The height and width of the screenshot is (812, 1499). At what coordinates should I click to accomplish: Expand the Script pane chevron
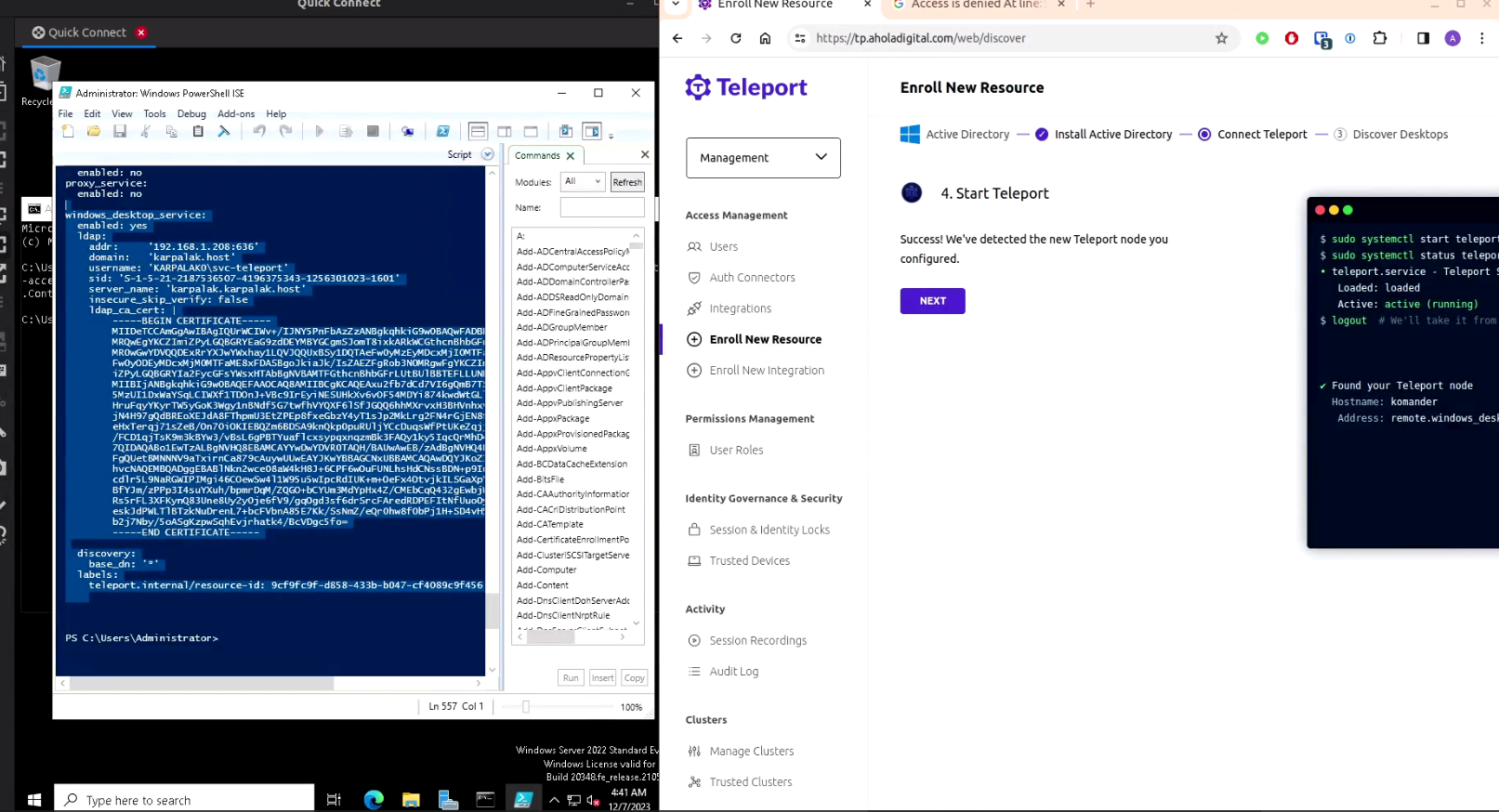tap(488, 154)
